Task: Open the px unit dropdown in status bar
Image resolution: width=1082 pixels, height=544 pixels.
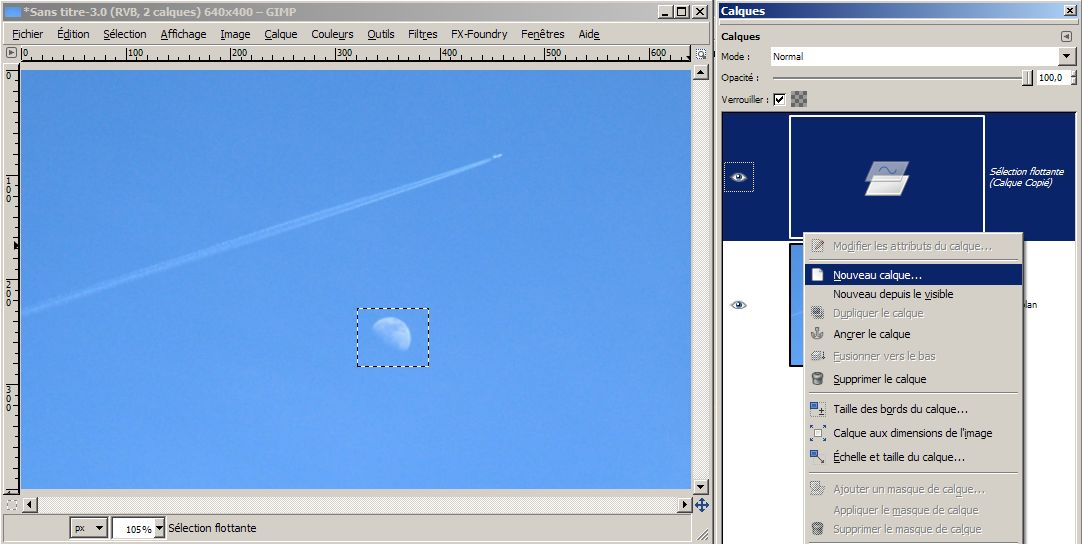Action: click(88, 528)
